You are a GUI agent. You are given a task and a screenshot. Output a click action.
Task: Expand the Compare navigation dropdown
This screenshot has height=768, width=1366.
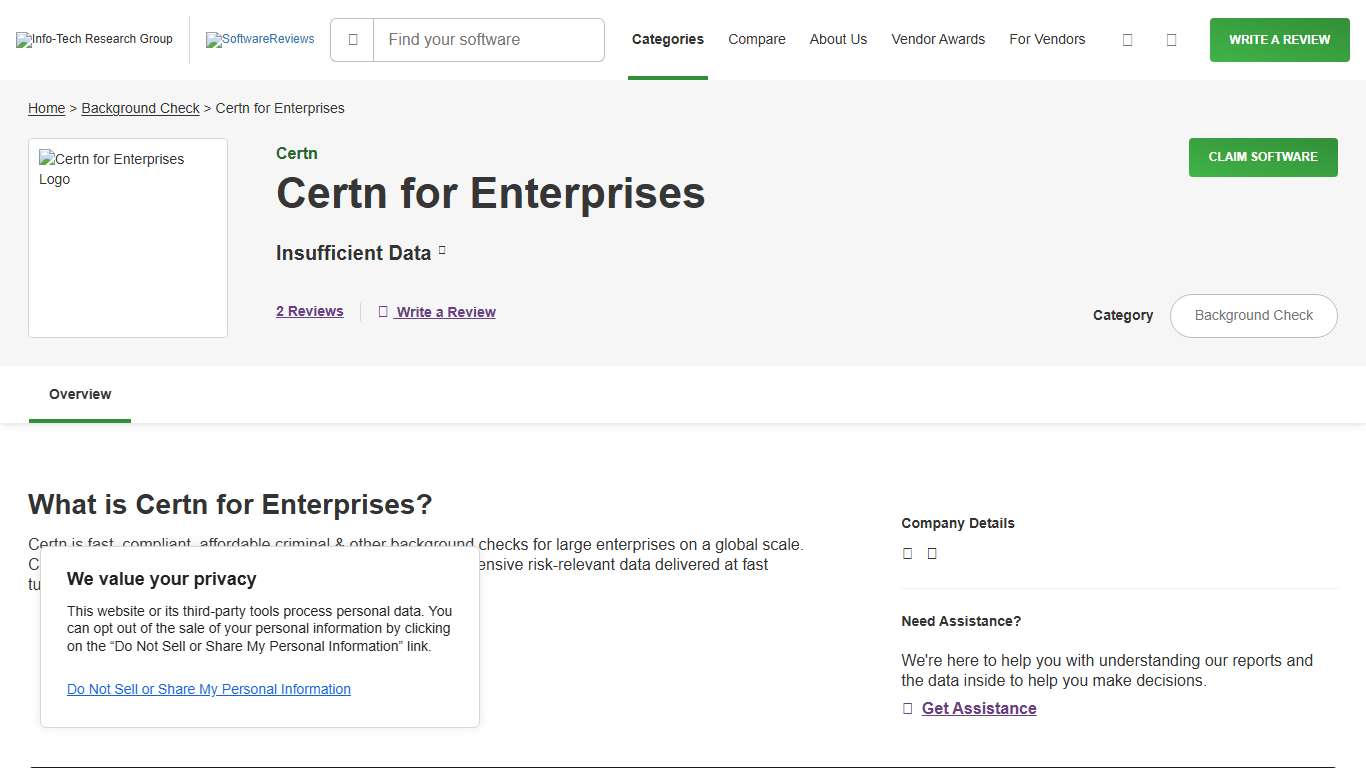tap(756, 39)
